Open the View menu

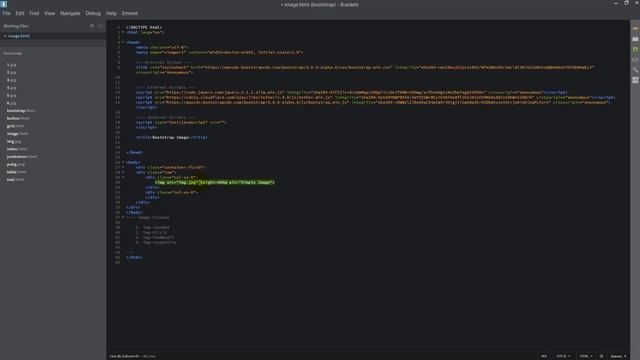pos(49,13)
